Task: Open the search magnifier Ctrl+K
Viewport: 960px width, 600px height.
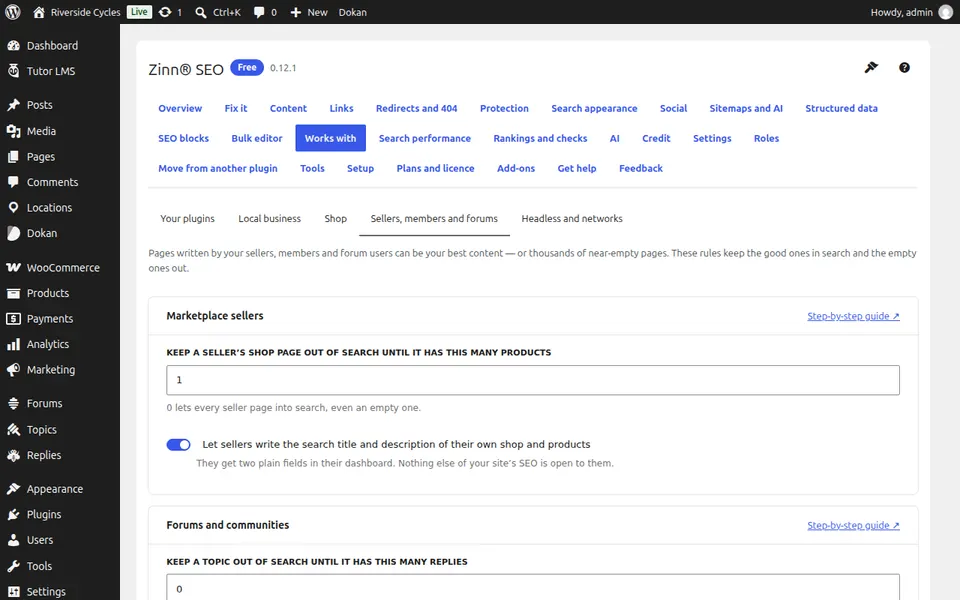Action: click(217, 12)
